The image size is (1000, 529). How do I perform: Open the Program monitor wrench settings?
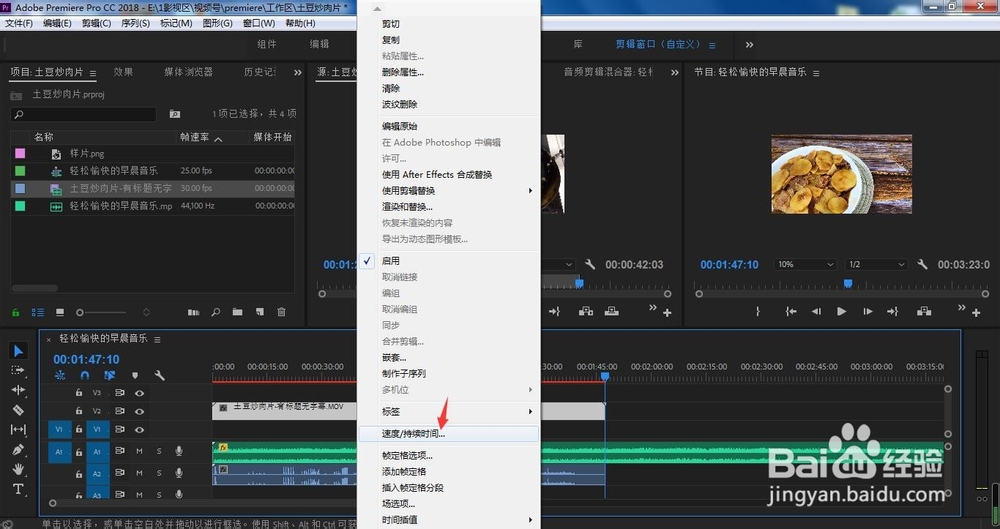pos(922,264)
